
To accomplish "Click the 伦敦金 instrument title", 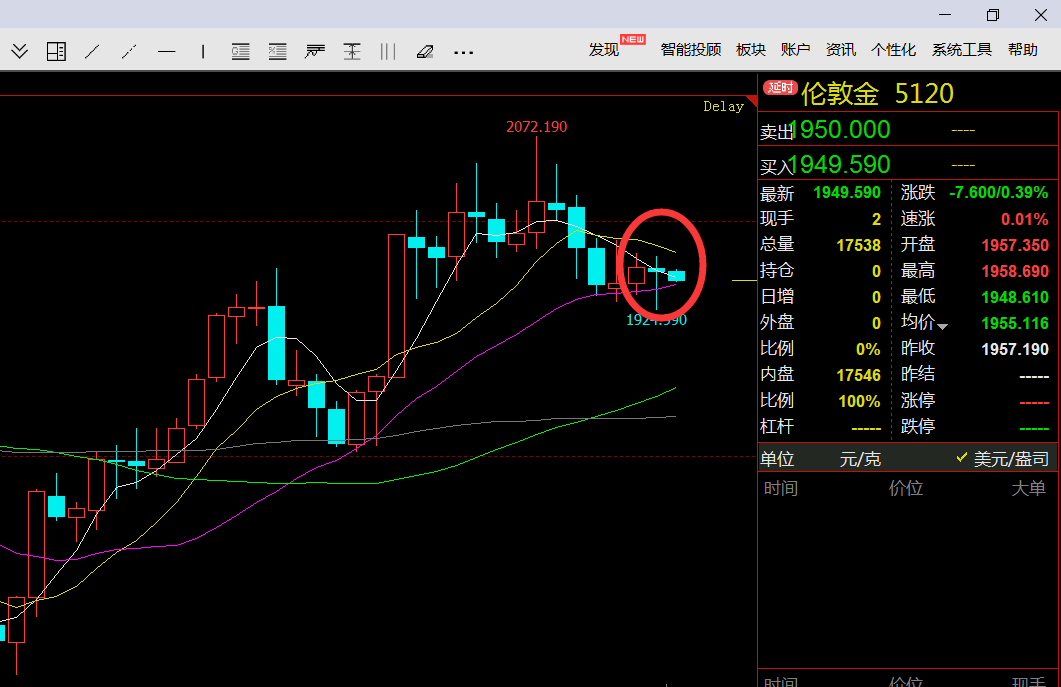I will click(840, 94).
